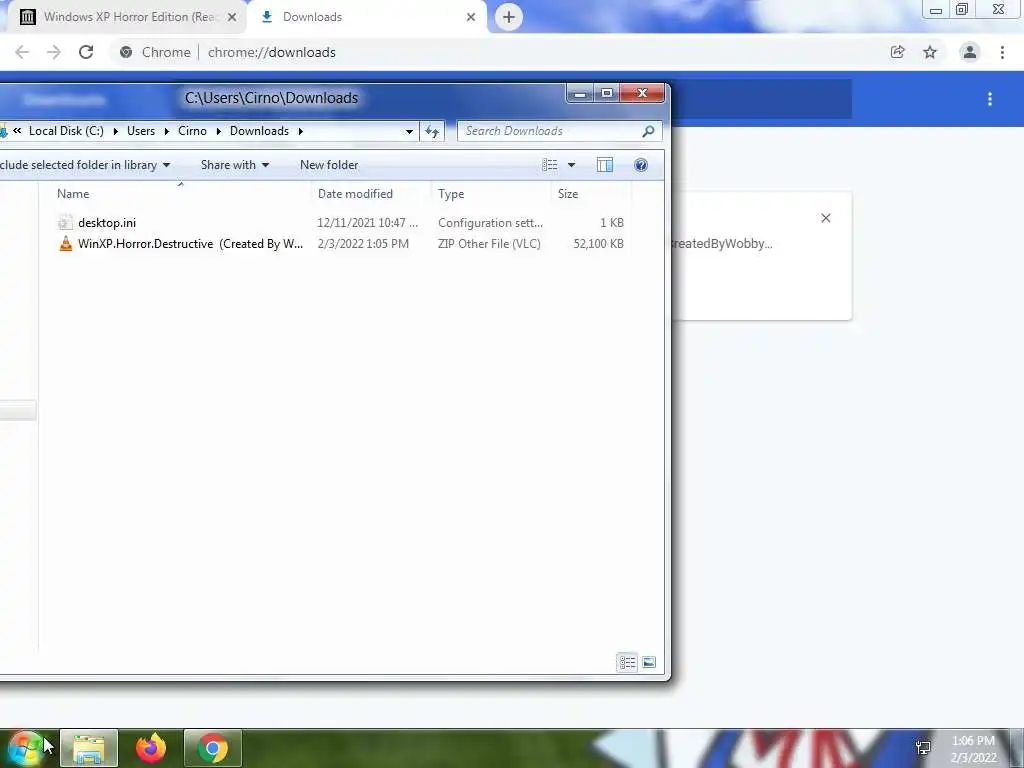Expand arrow after Local Disk (C:)
The image size is (1024, 768).
tap(115, 131)
